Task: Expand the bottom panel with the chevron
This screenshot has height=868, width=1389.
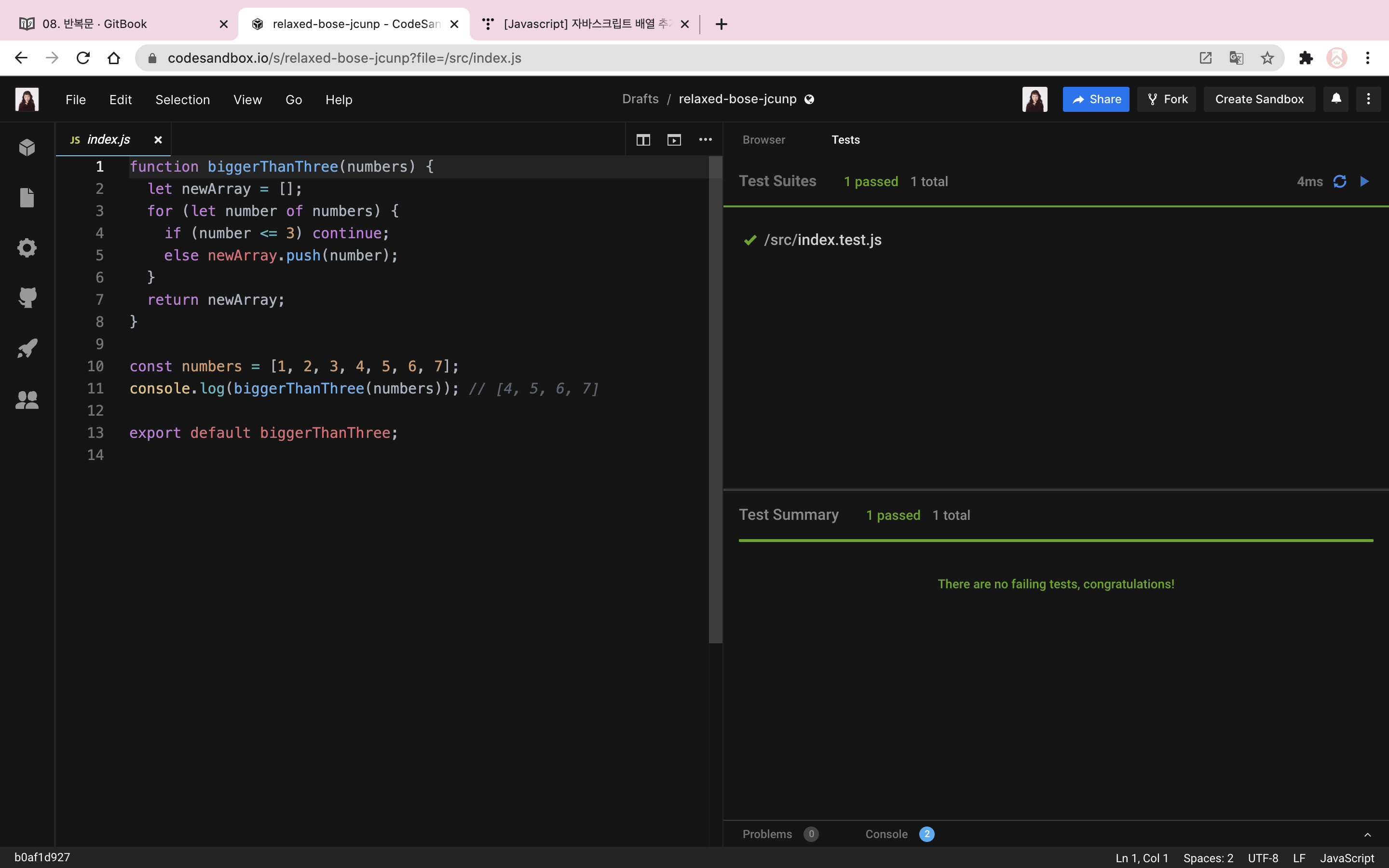Action: click(1368, 835)
